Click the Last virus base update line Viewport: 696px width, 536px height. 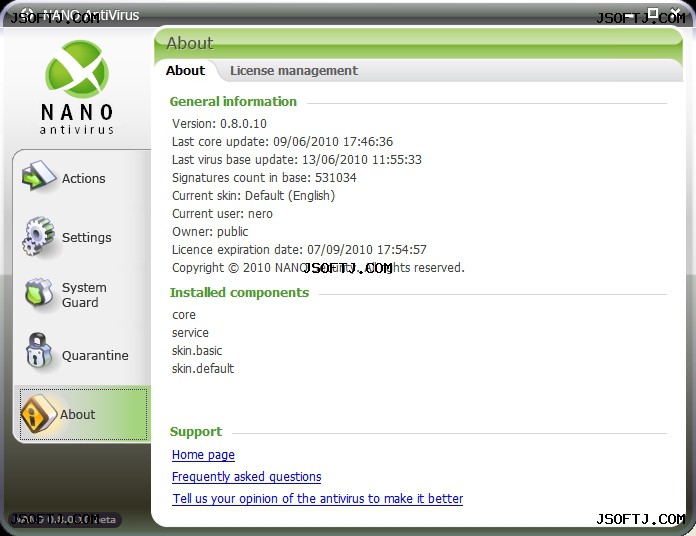pos(297,159)
